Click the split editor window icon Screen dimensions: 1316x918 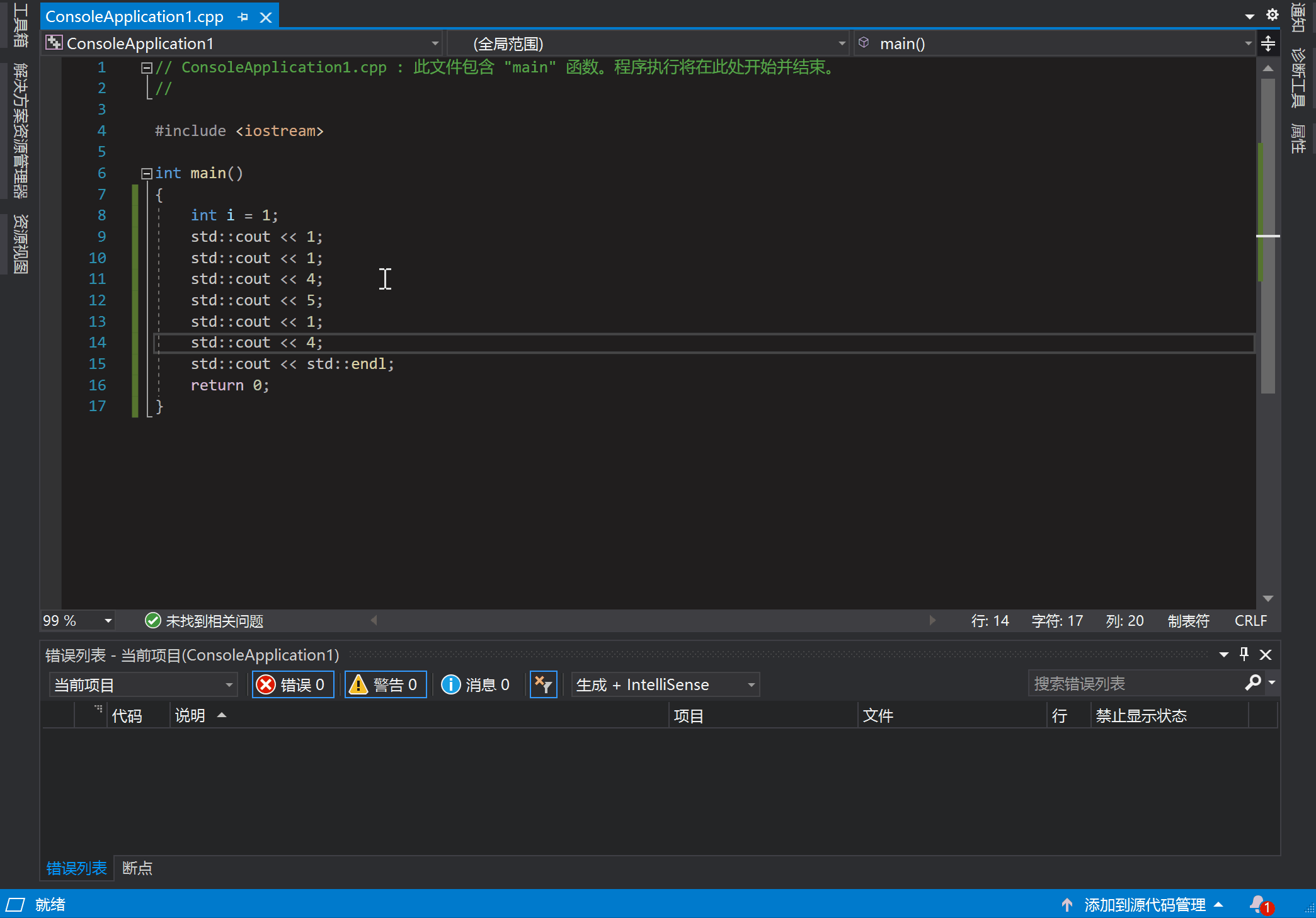1267,43
